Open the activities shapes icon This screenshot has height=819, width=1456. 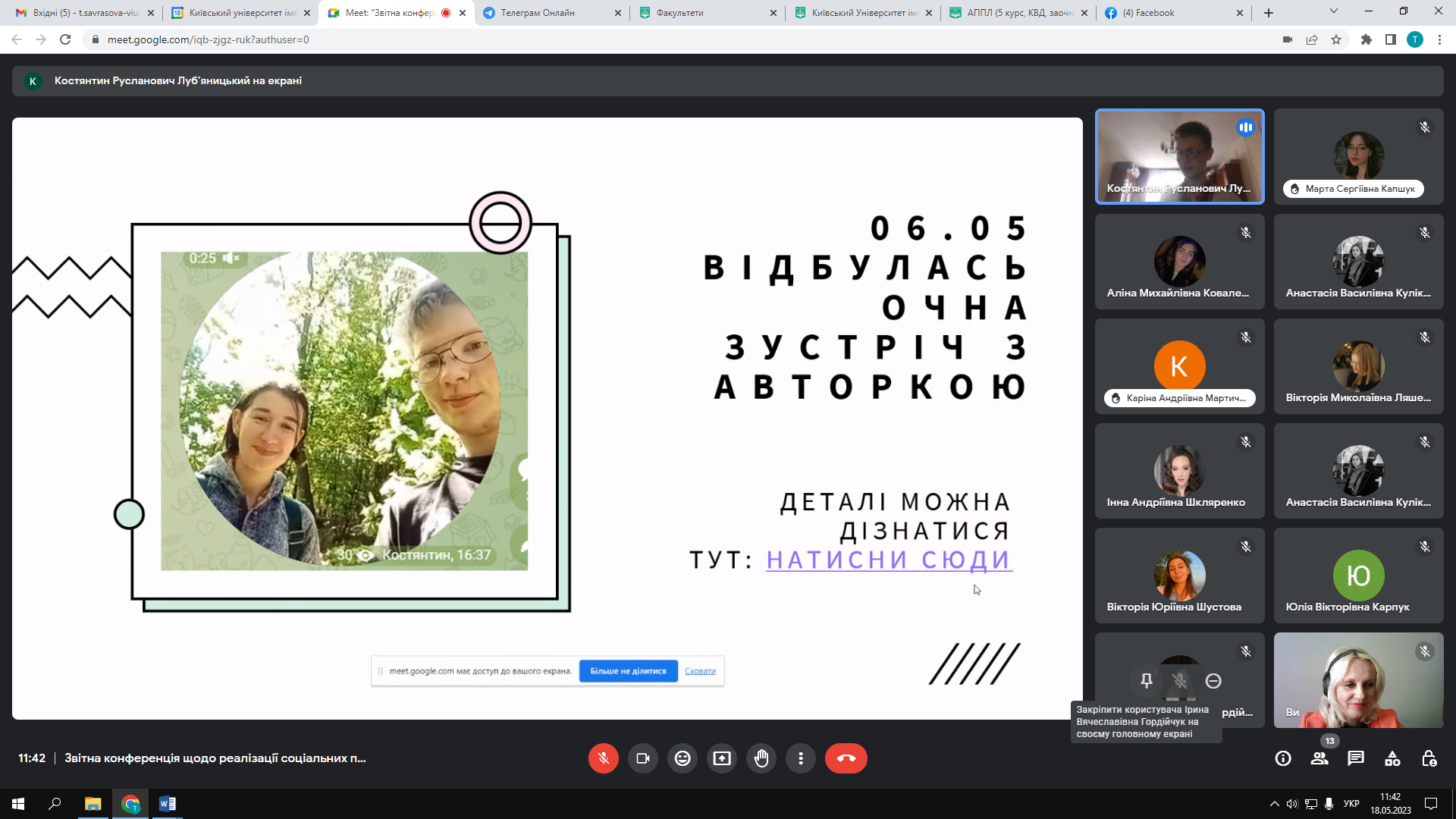point(1392,758)
